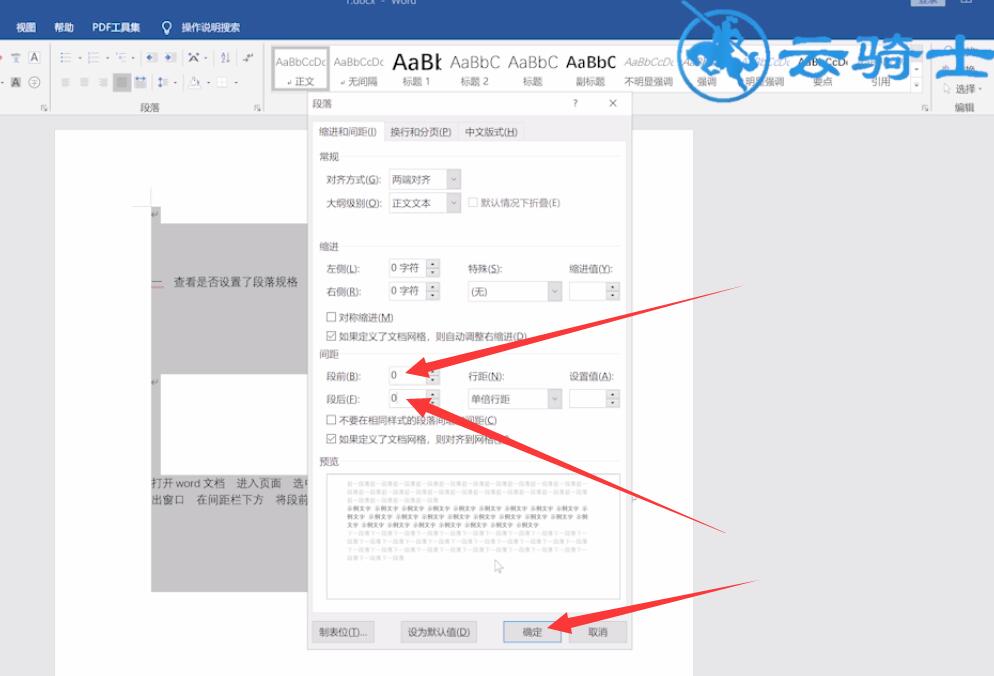Expand bullets list dropdown arrow

80,58
